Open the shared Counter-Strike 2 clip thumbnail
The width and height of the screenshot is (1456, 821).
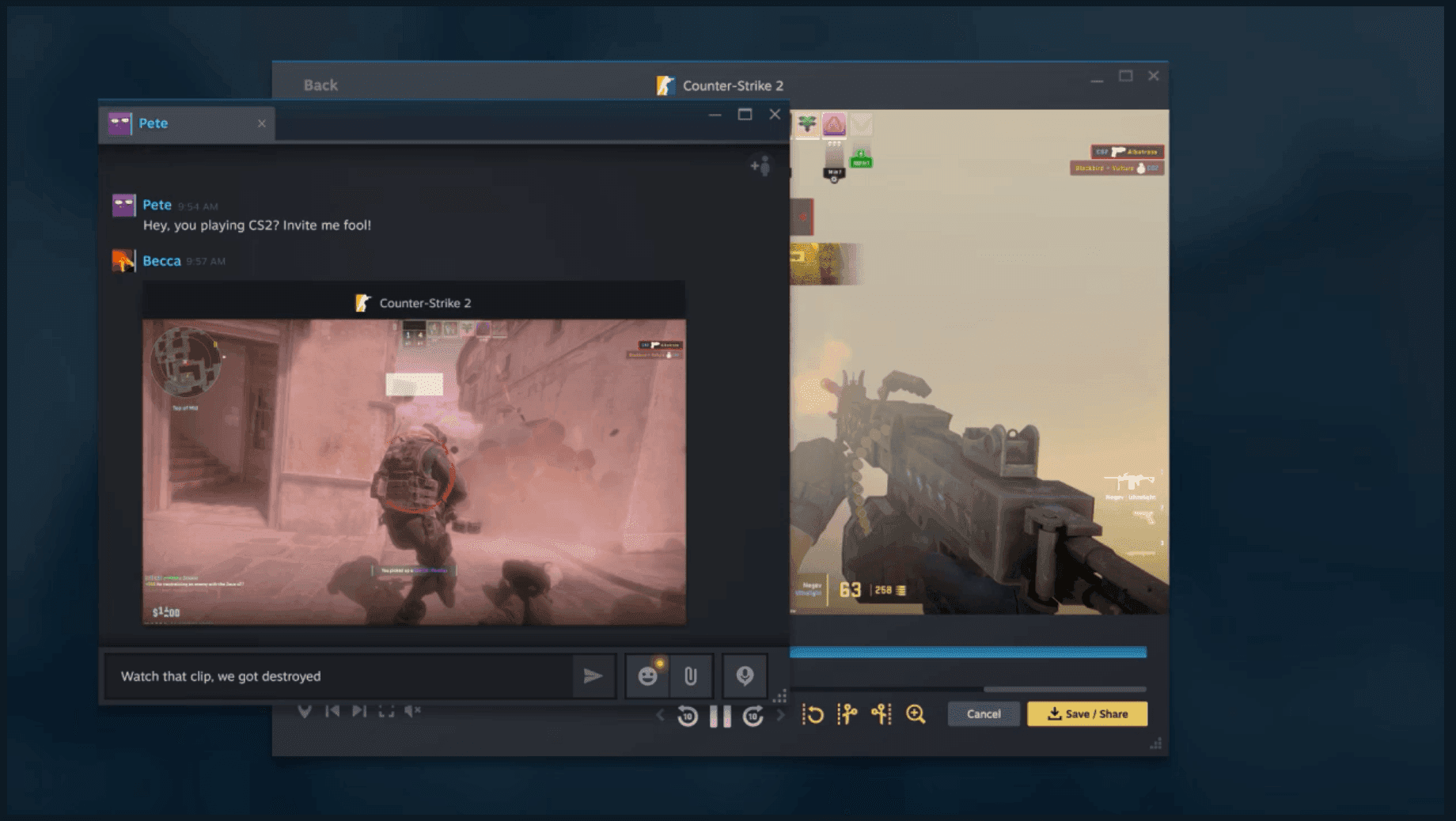tap(414, 472)
